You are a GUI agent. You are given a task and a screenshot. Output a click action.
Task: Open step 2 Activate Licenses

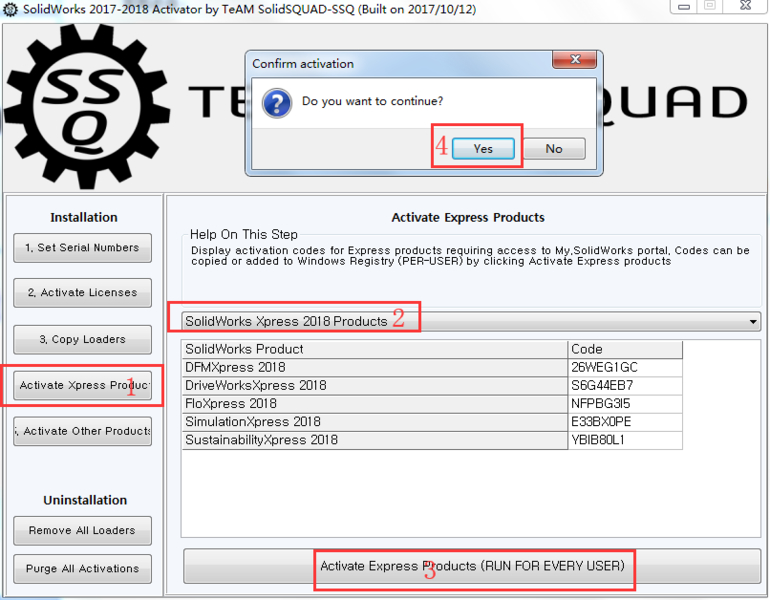(82, 293)
